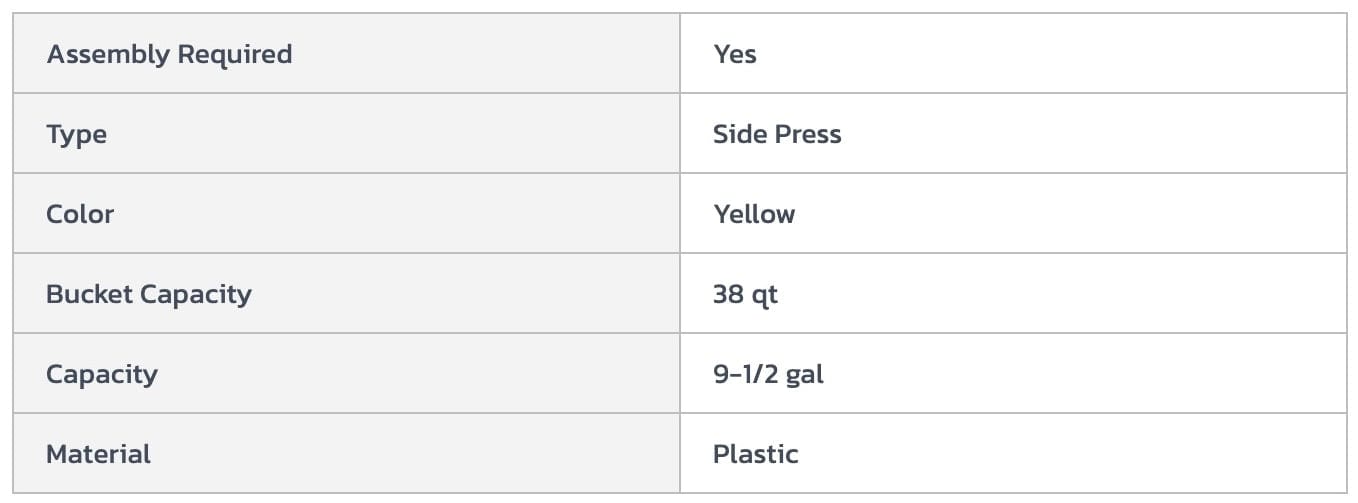This screenshot has width=1358, height=503.
Task: Click the word Required in first row
Action: click(234, 54)
